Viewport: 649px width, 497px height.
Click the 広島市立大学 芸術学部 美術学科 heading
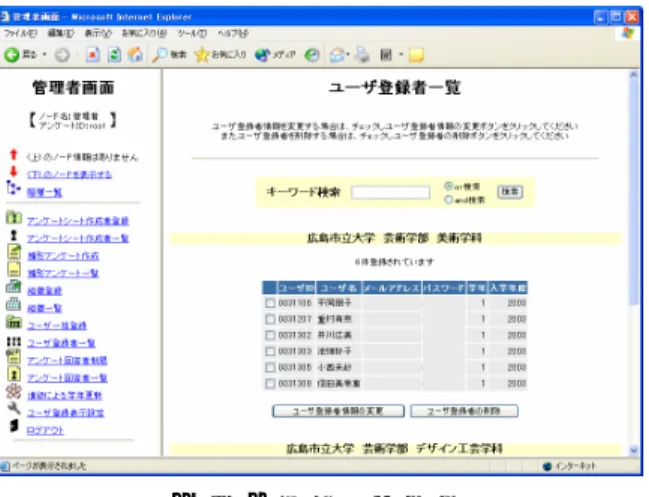coord(394,238)
